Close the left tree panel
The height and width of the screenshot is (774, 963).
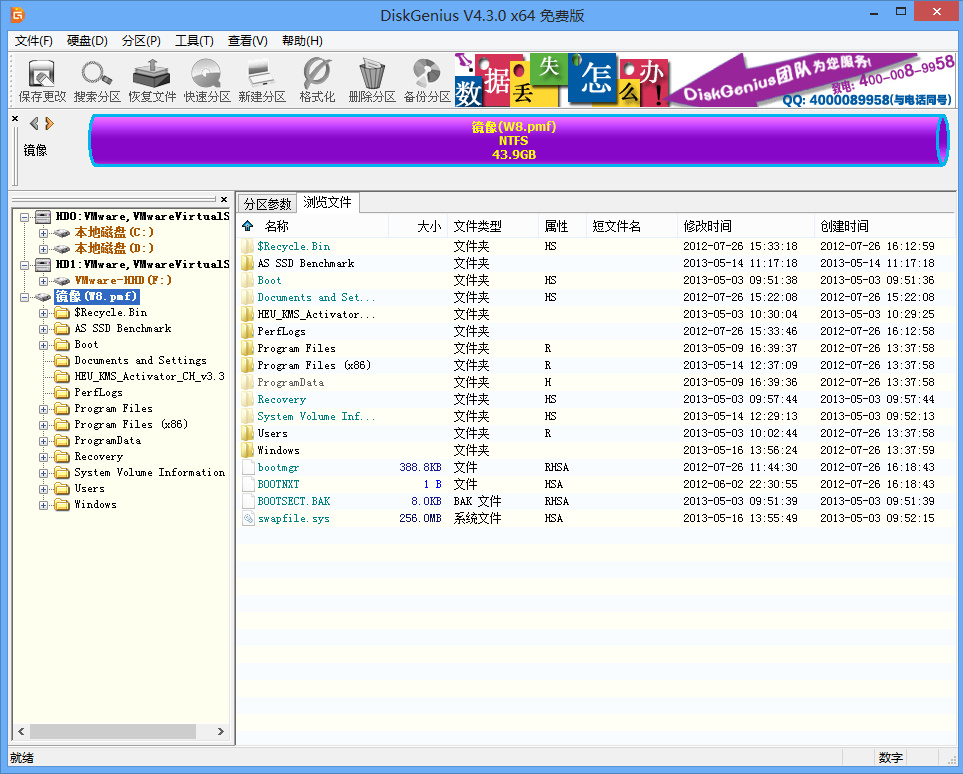[x=224, y=199]
